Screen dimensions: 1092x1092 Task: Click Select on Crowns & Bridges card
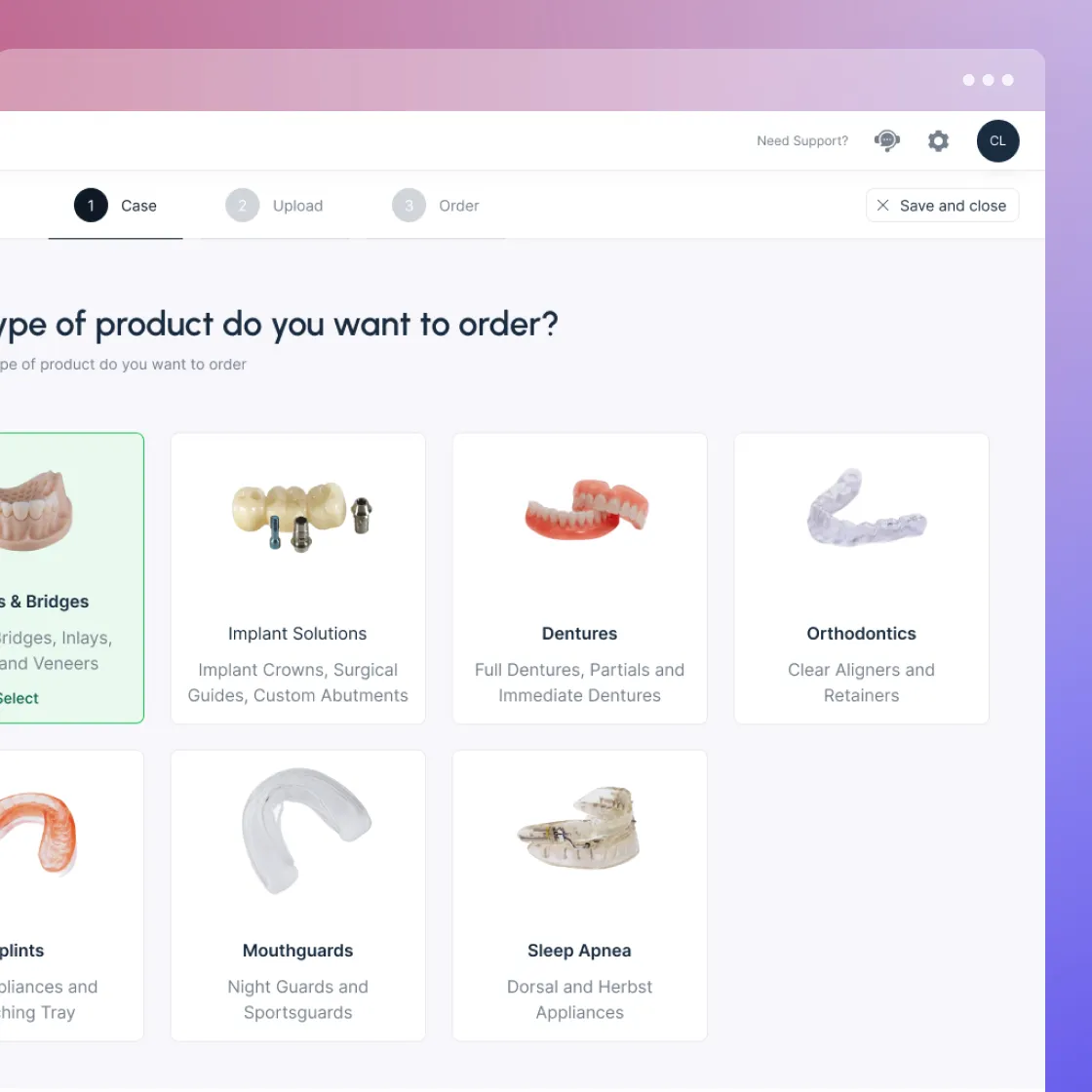[19, 698]
